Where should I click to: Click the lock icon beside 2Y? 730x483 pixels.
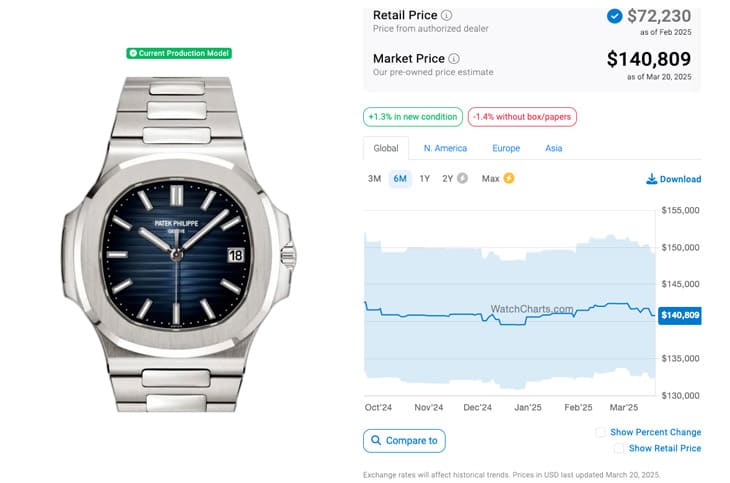(x=462, y=179)
